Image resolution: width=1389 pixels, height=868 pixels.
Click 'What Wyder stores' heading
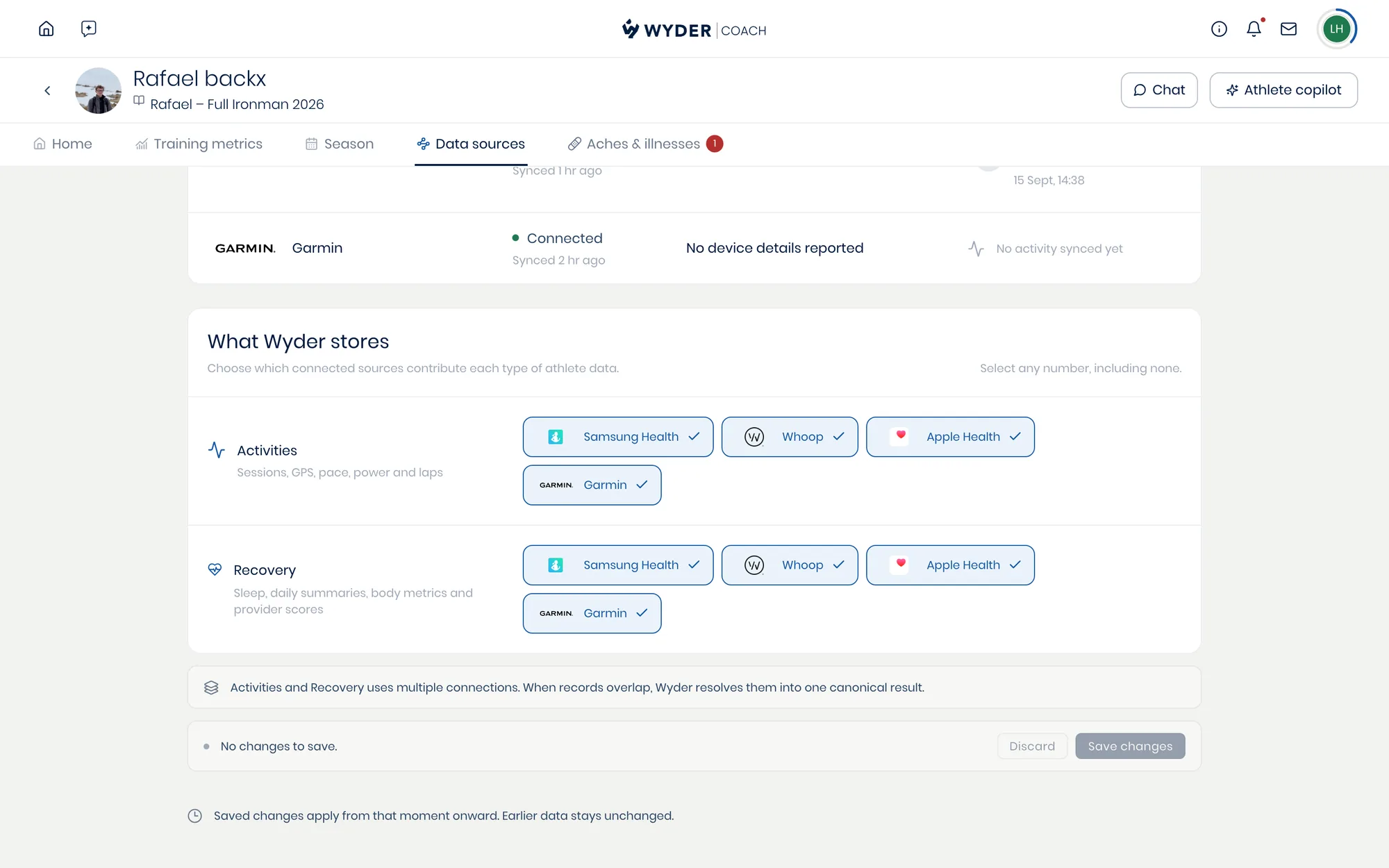point(298,342)
